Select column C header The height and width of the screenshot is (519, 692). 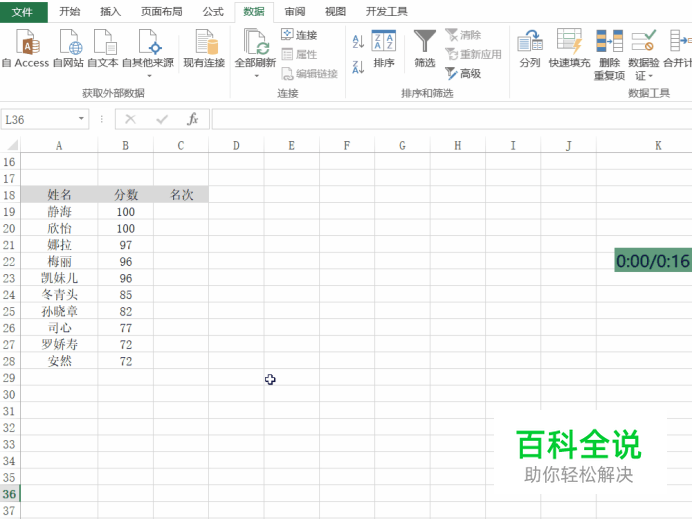(181, 146)
